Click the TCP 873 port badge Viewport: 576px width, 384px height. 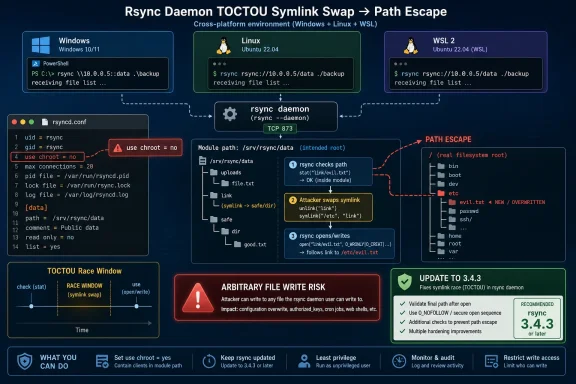pos(280,128)
